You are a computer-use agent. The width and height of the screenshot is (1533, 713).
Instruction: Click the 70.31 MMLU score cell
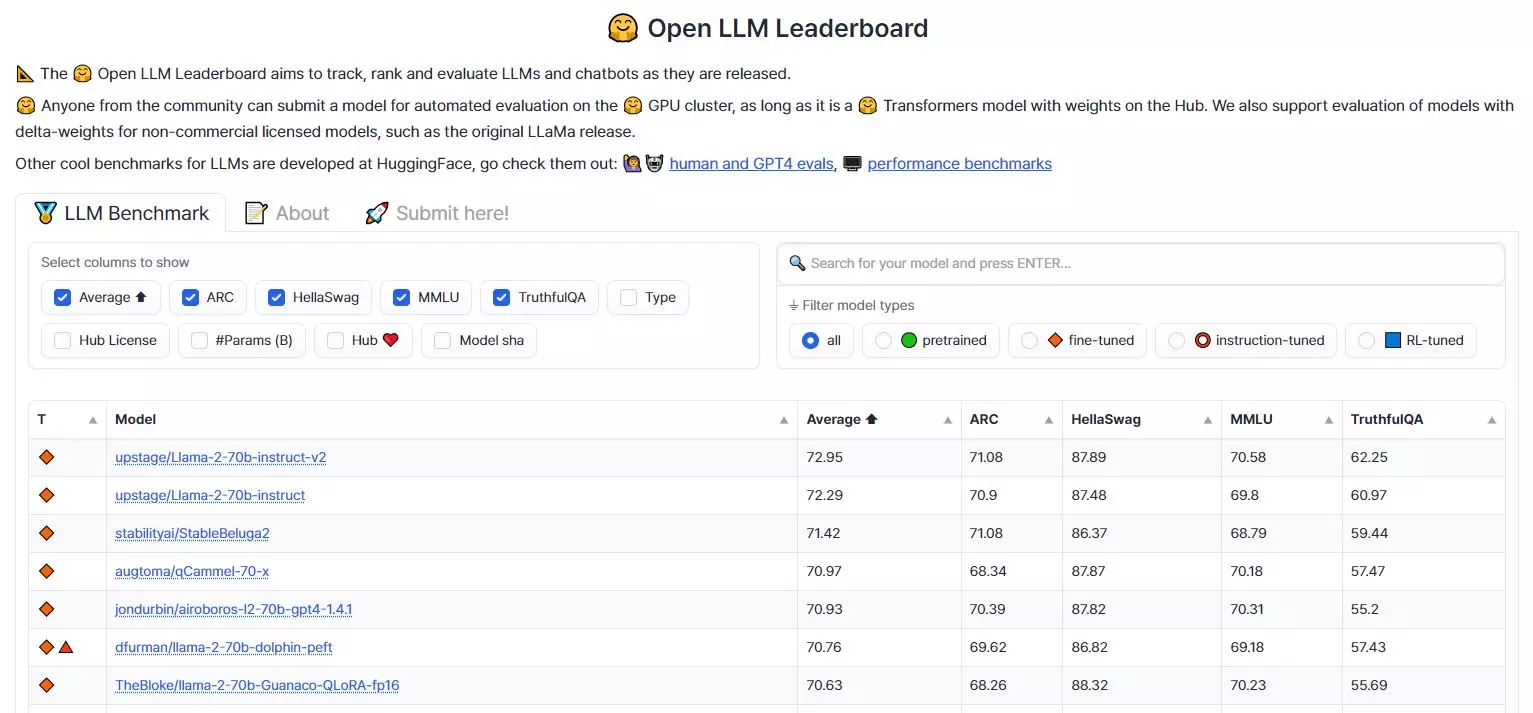pyautogui.click(x=1281, y=609)
